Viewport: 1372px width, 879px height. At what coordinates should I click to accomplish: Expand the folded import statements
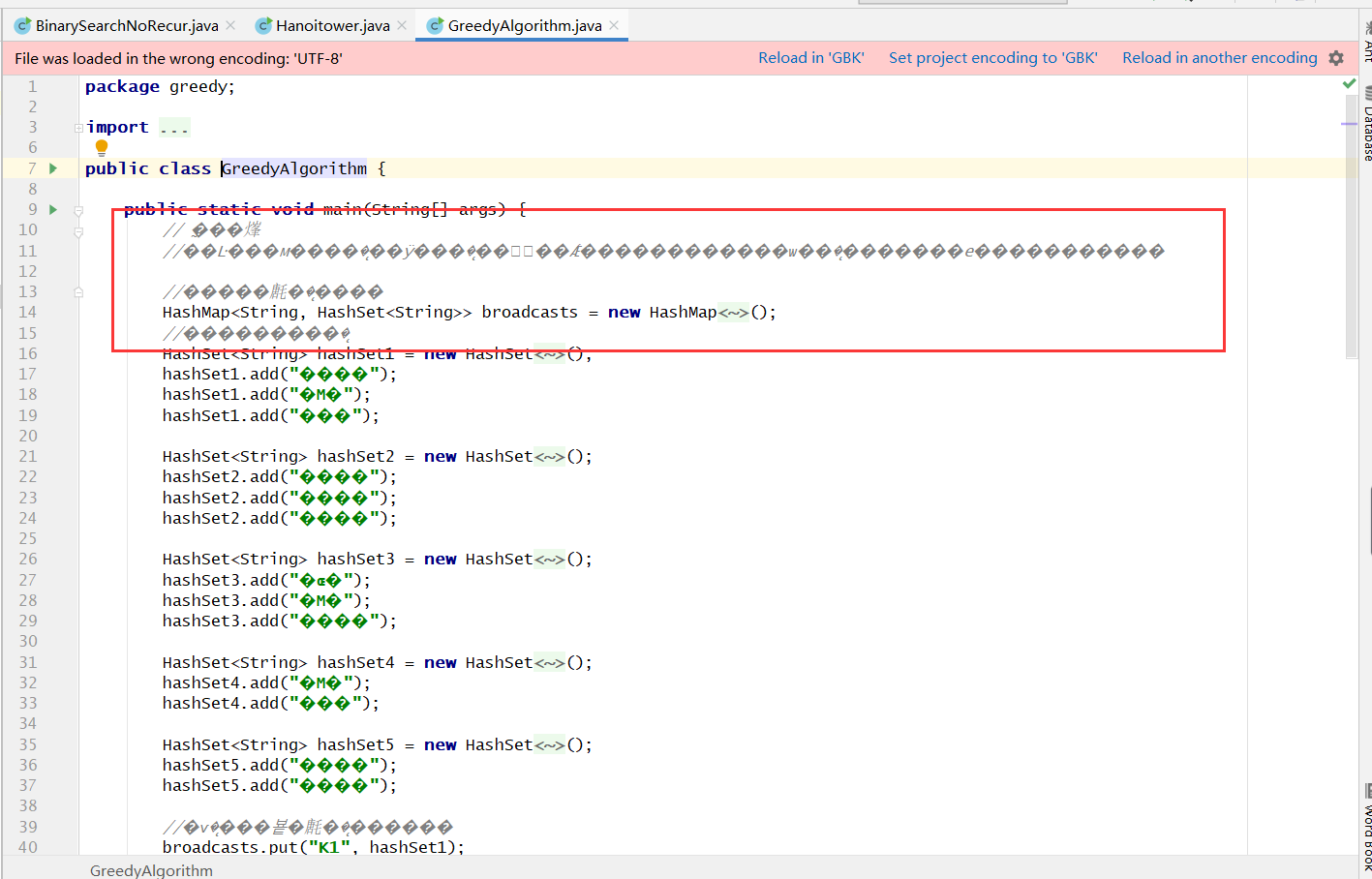(x=174, y=126)
